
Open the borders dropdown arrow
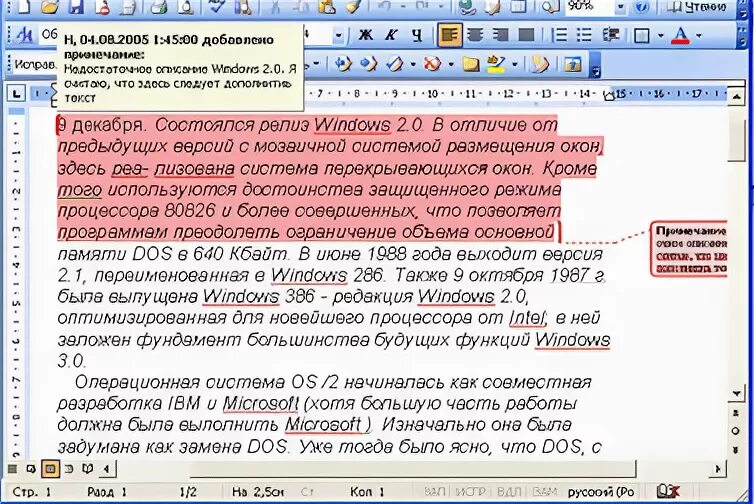point(661,36)
